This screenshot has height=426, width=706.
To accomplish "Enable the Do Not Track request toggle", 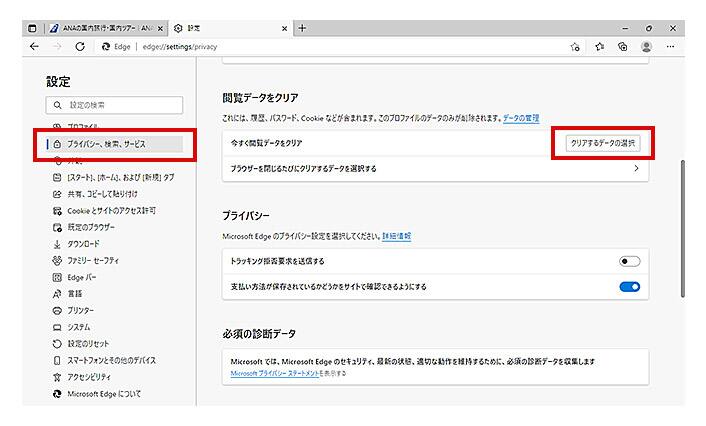I will click(629, 261).
